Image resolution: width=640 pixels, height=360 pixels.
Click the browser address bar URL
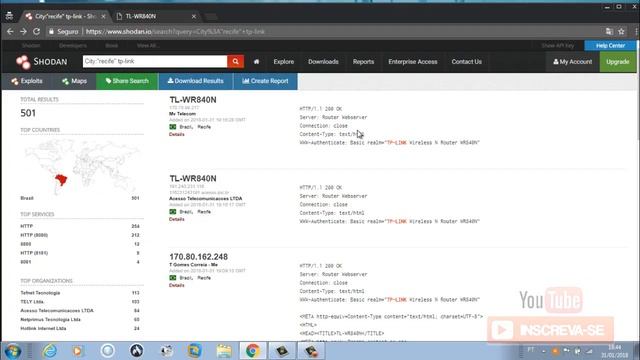(x=175, y=31)
